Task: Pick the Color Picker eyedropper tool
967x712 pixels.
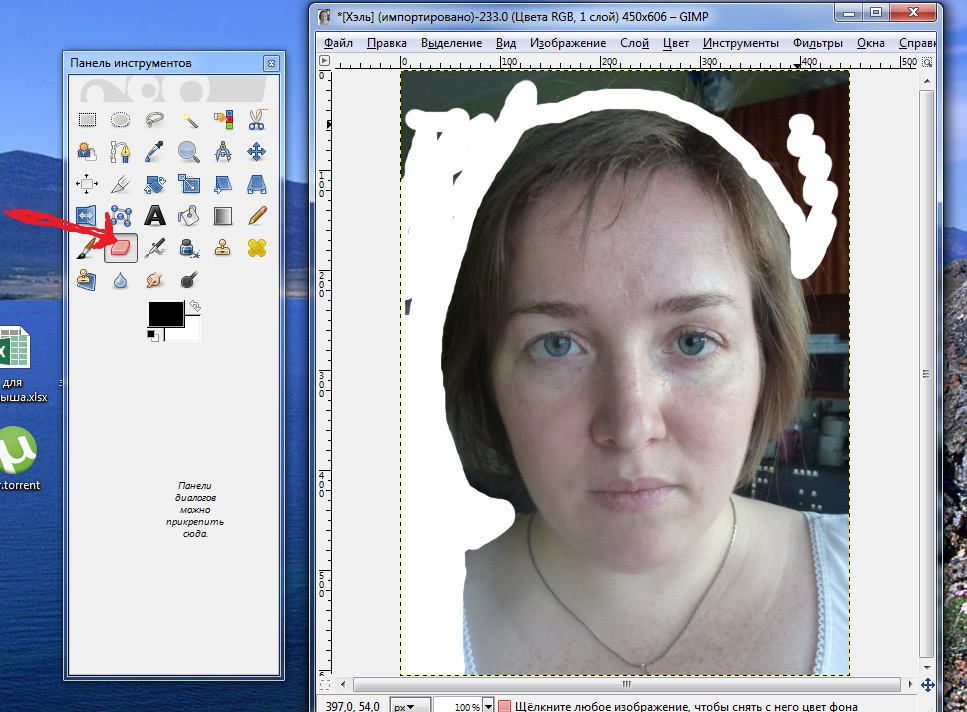Action: click(x=154, y=152)
